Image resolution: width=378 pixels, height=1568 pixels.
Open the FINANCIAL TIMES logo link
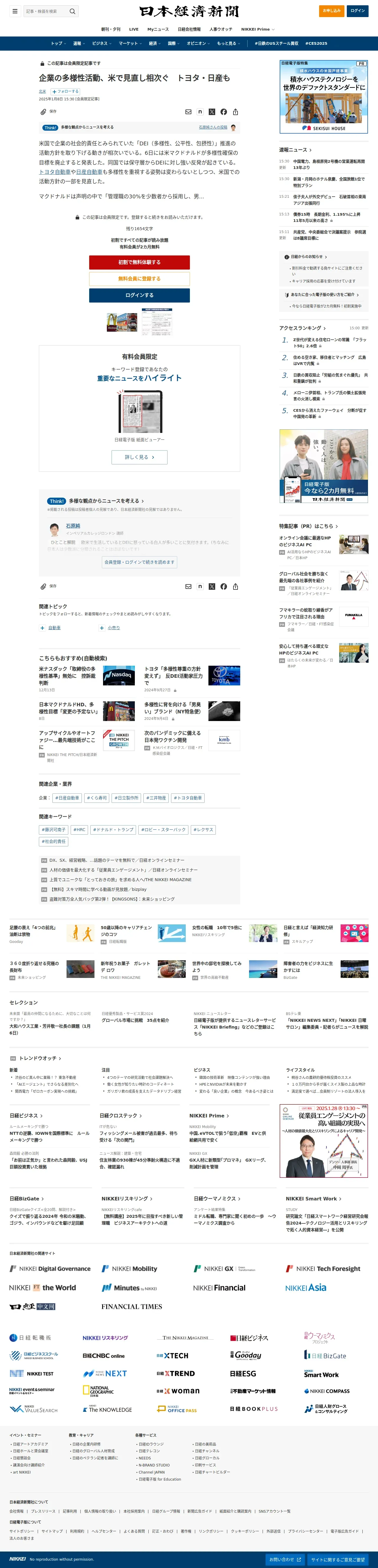(x=132, y=1306)
